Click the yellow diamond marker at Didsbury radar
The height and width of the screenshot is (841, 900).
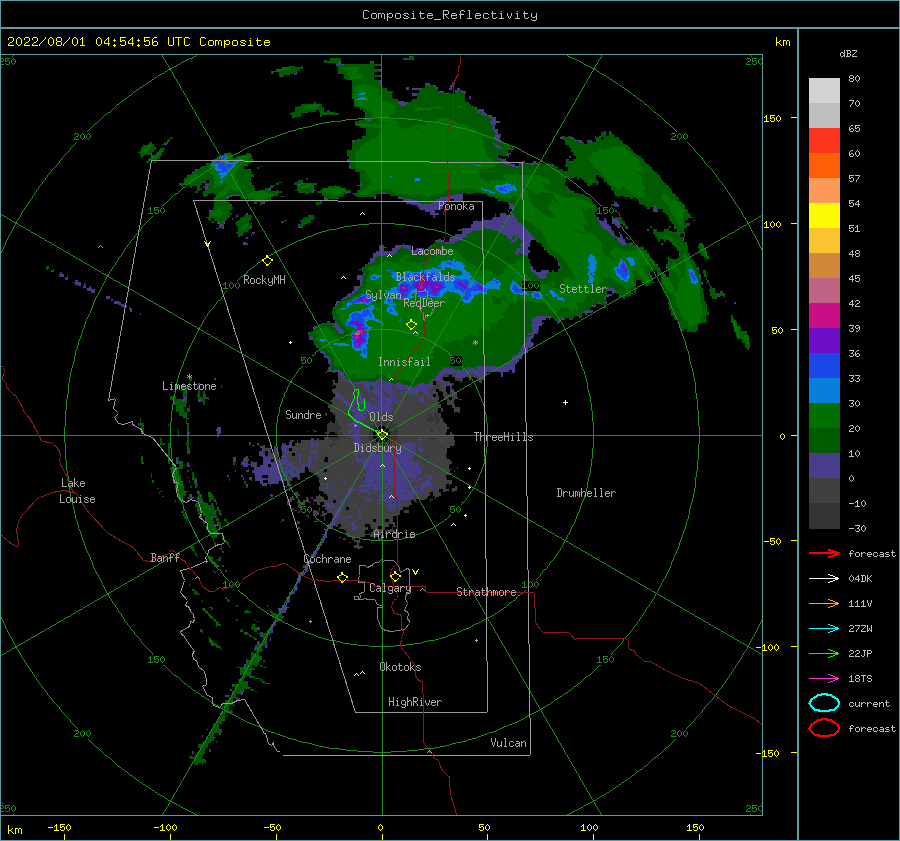point(382,435)
